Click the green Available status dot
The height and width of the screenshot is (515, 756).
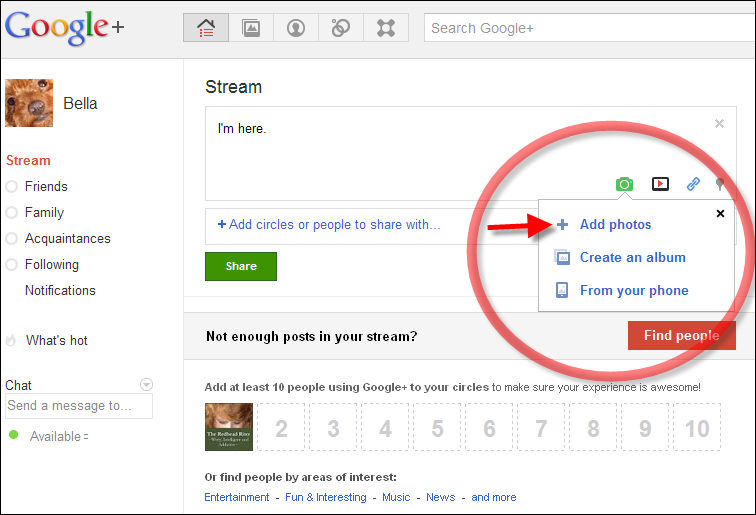(14, 435)
